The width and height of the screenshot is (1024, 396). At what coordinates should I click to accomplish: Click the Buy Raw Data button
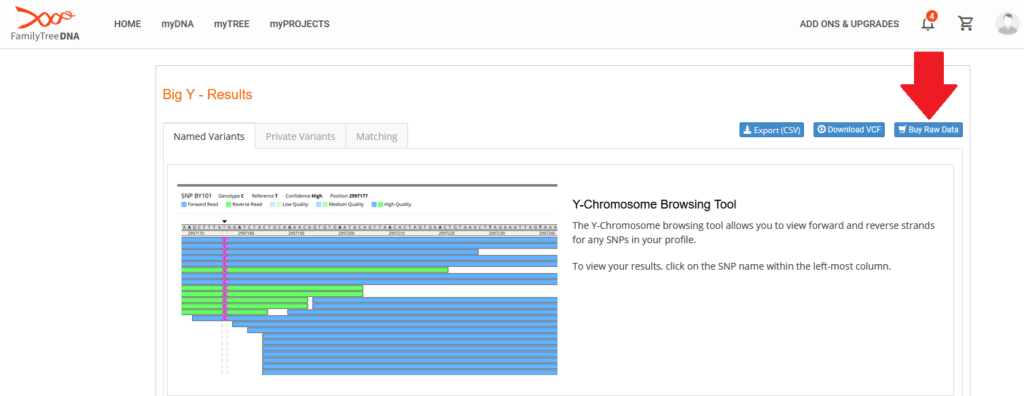click(928, 130)
